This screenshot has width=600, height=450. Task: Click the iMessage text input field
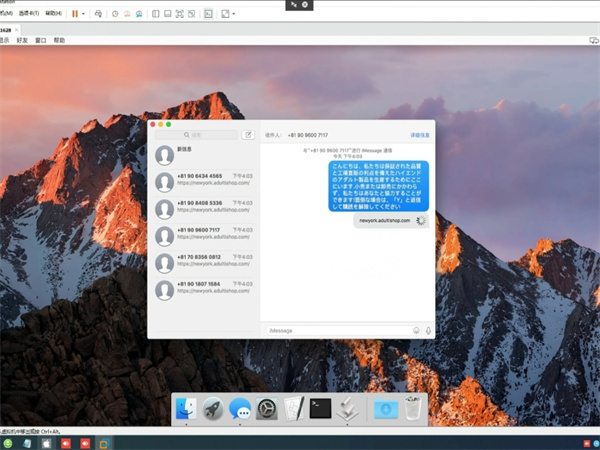[x=335, y=330]
